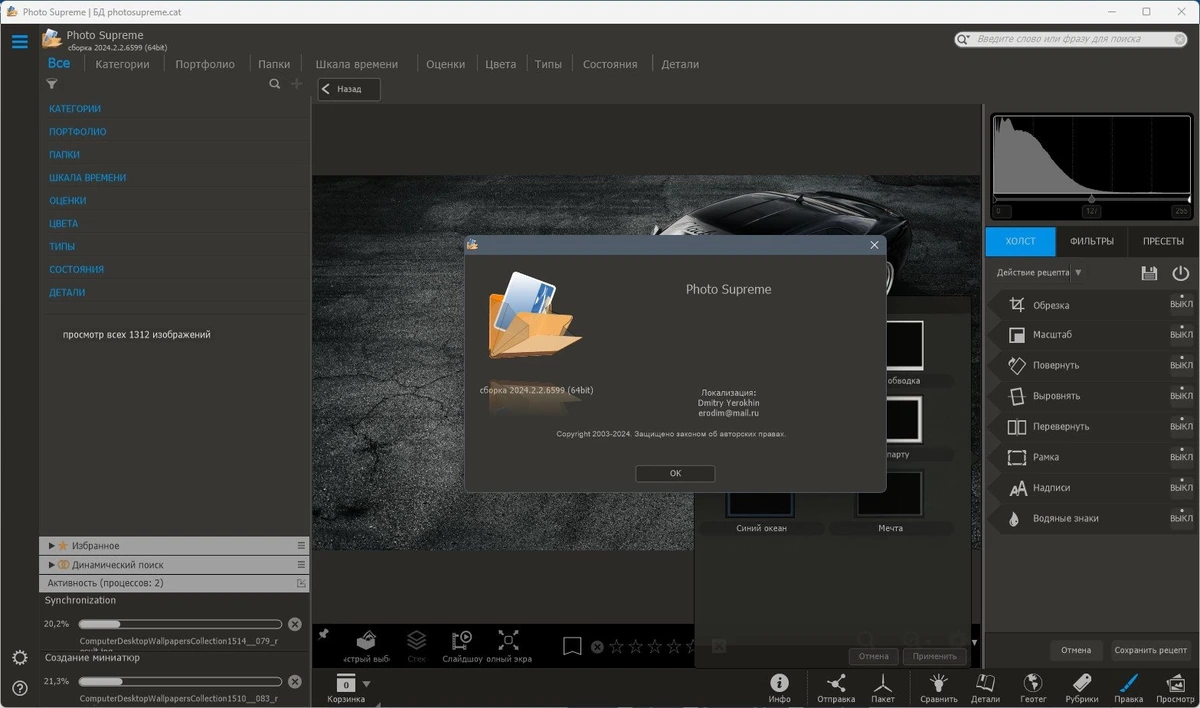Viewport: 1200px width, 708px height.
Task: Toggle the pin icon above Корзина
Action: point(323,634)
